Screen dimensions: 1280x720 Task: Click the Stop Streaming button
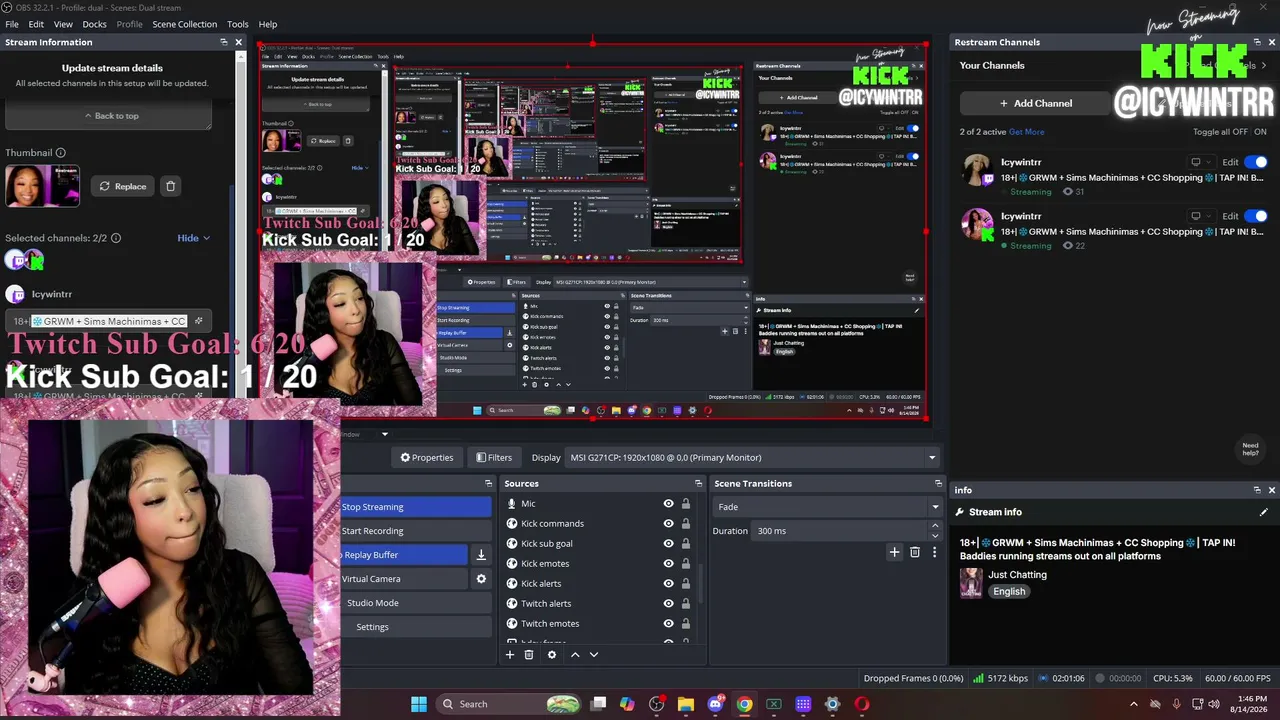(416, 507)
